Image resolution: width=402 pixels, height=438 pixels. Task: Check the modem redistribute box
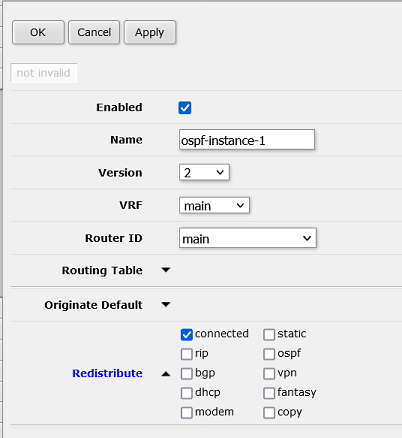(x=187, y=413)
